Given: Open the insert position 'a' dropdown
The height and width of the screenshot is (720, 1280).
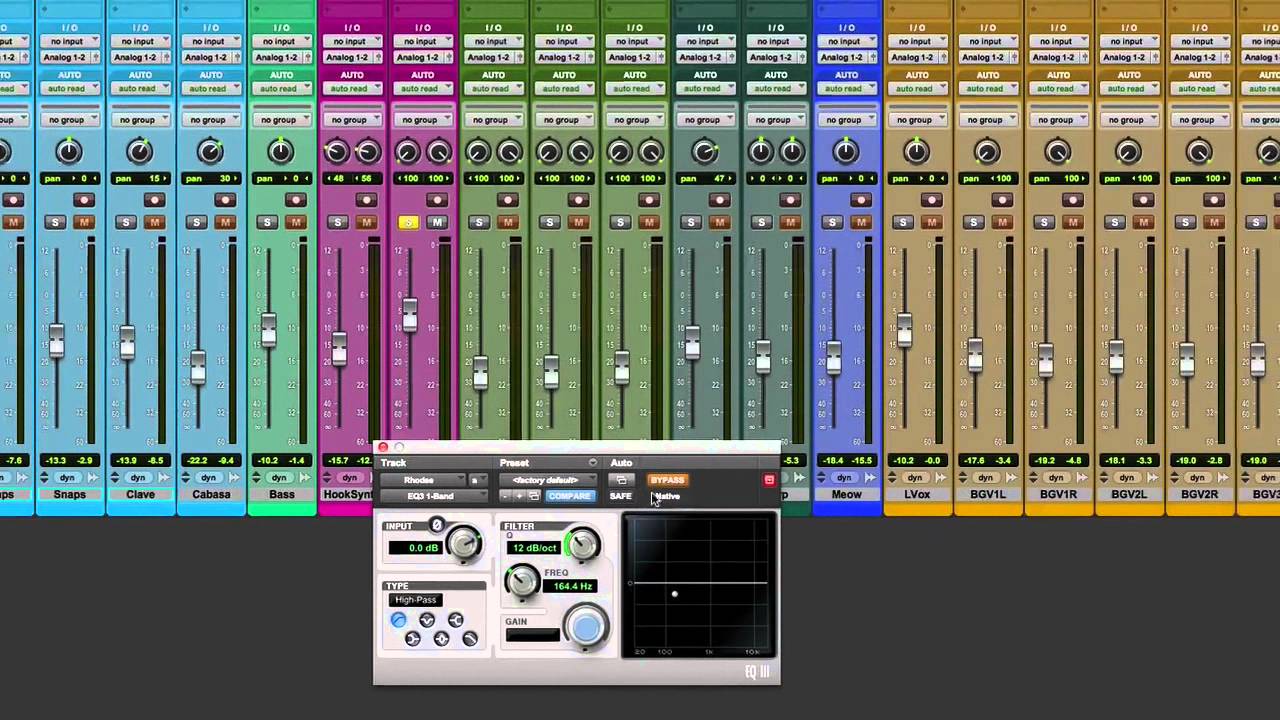Looking at the screenshot, I should tap(478, 480).
